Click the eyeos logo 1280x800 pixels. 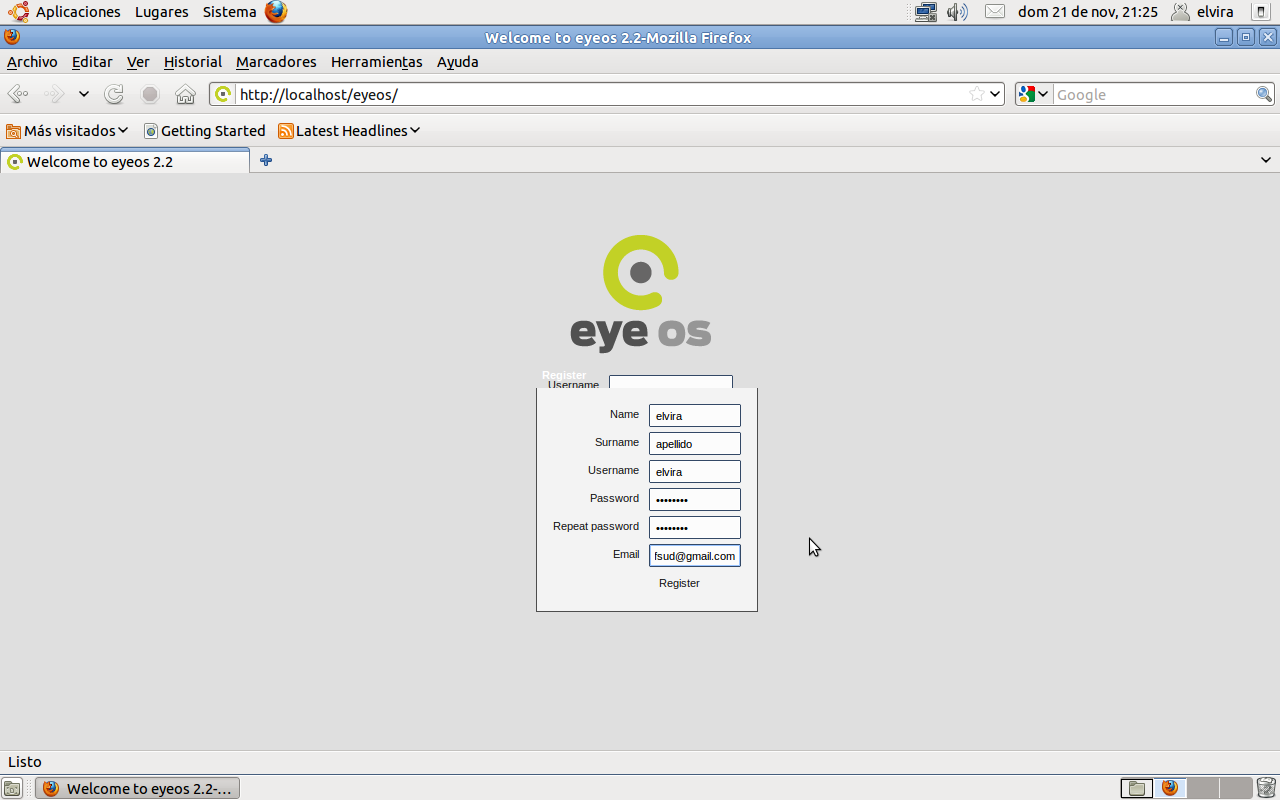click(x=641, y=293)
